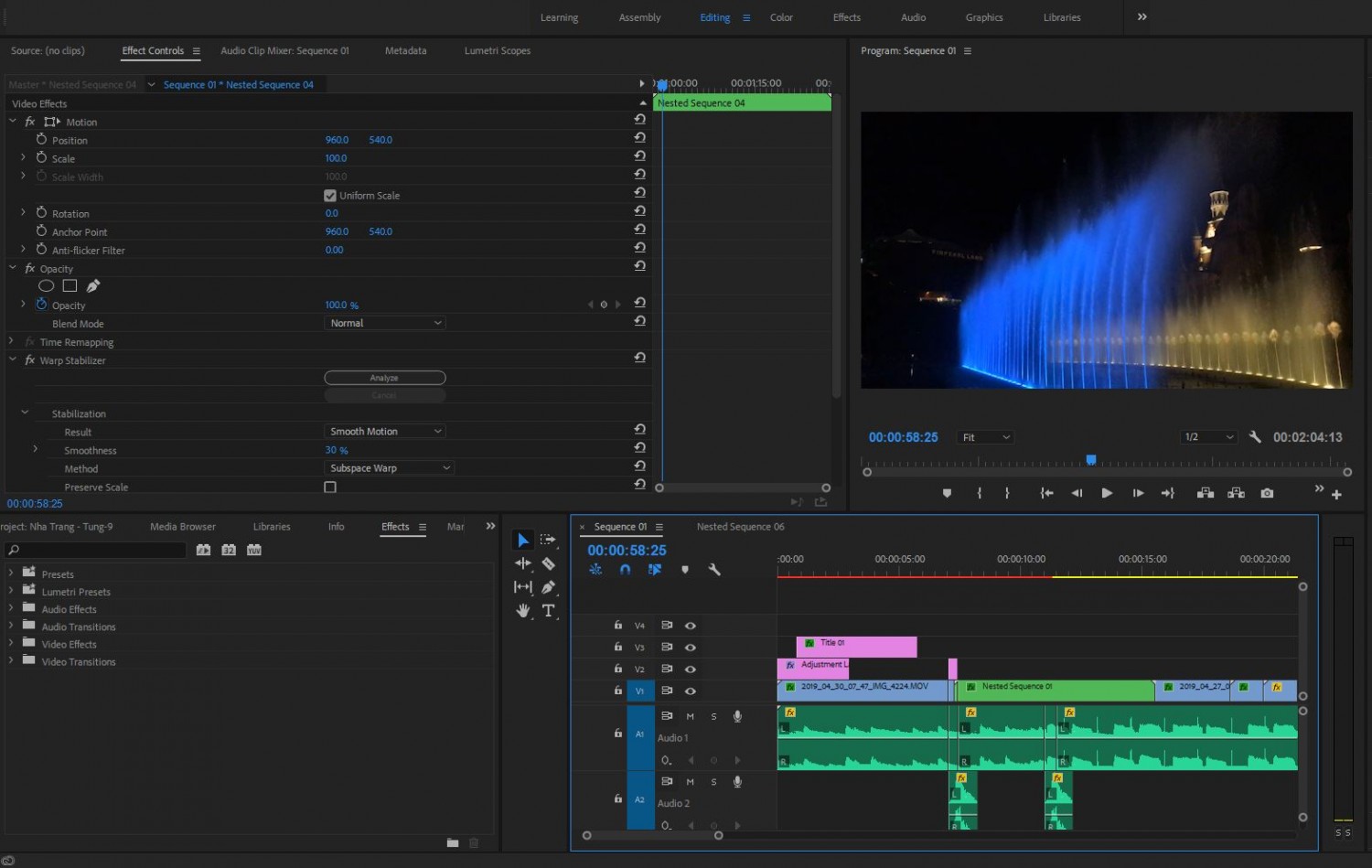1372x868 pixels.
Task: Open timeline display settings wrench
Action: pyautogui.click(x=714, y=570)
